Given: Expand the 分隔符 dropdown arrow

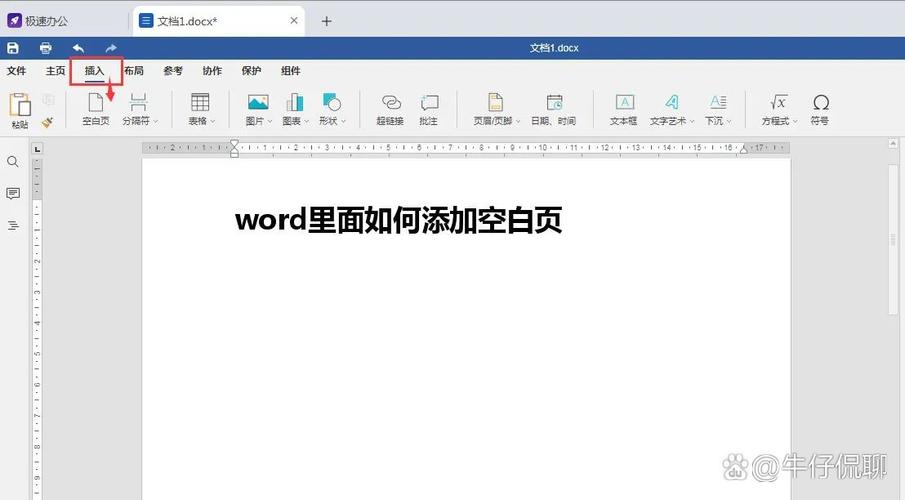Looking at the screenshot, I should click(x=156, y=121).
